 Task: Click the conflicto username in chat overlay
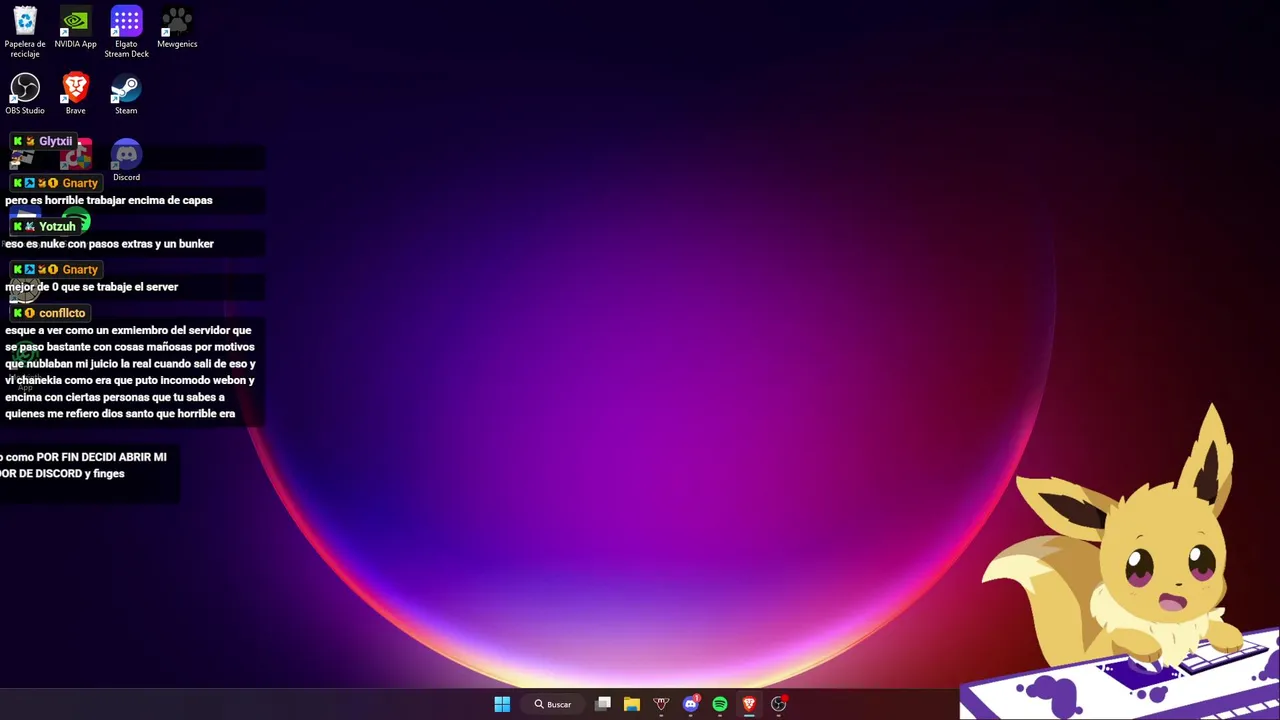click(62, 313)
